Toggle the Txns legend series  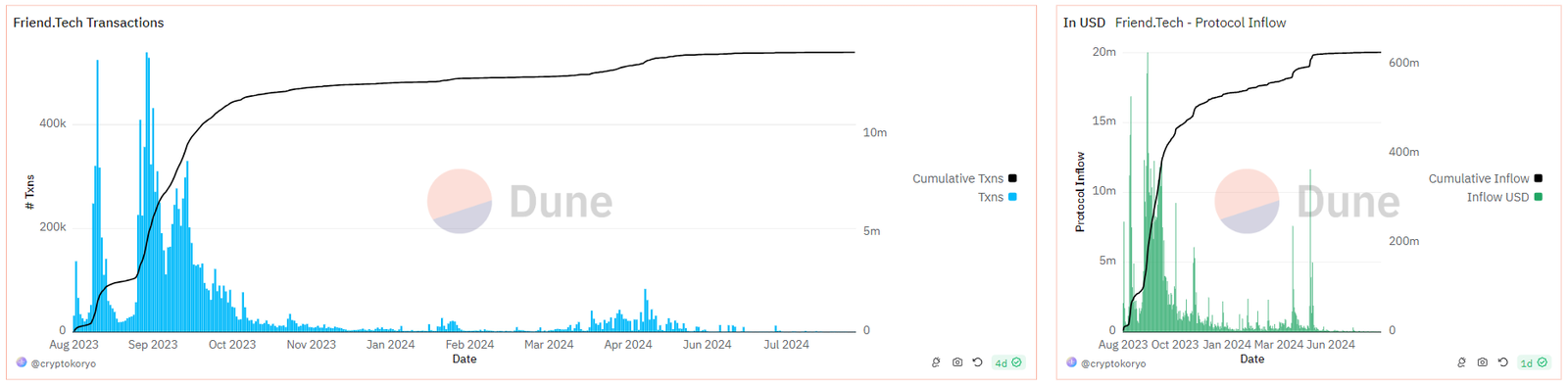[998, 197]
